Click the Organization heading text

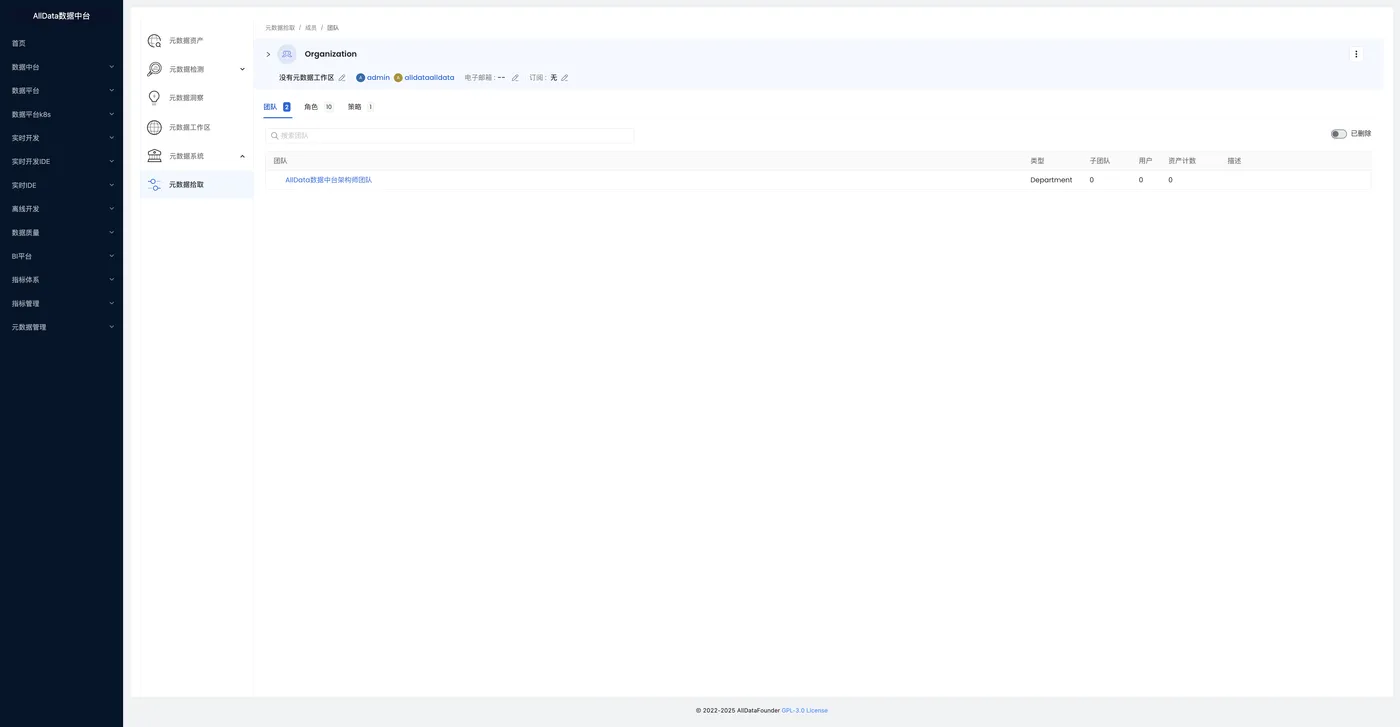click(331, 54)
